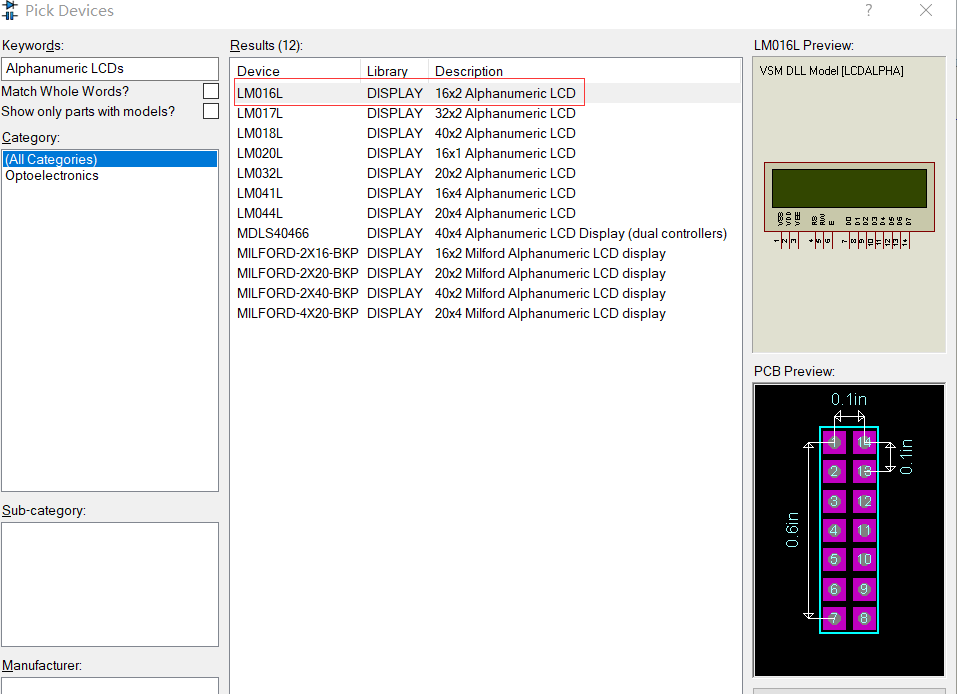Select the MILFORD-4X20-BKP device row

[x=486, y=313]
